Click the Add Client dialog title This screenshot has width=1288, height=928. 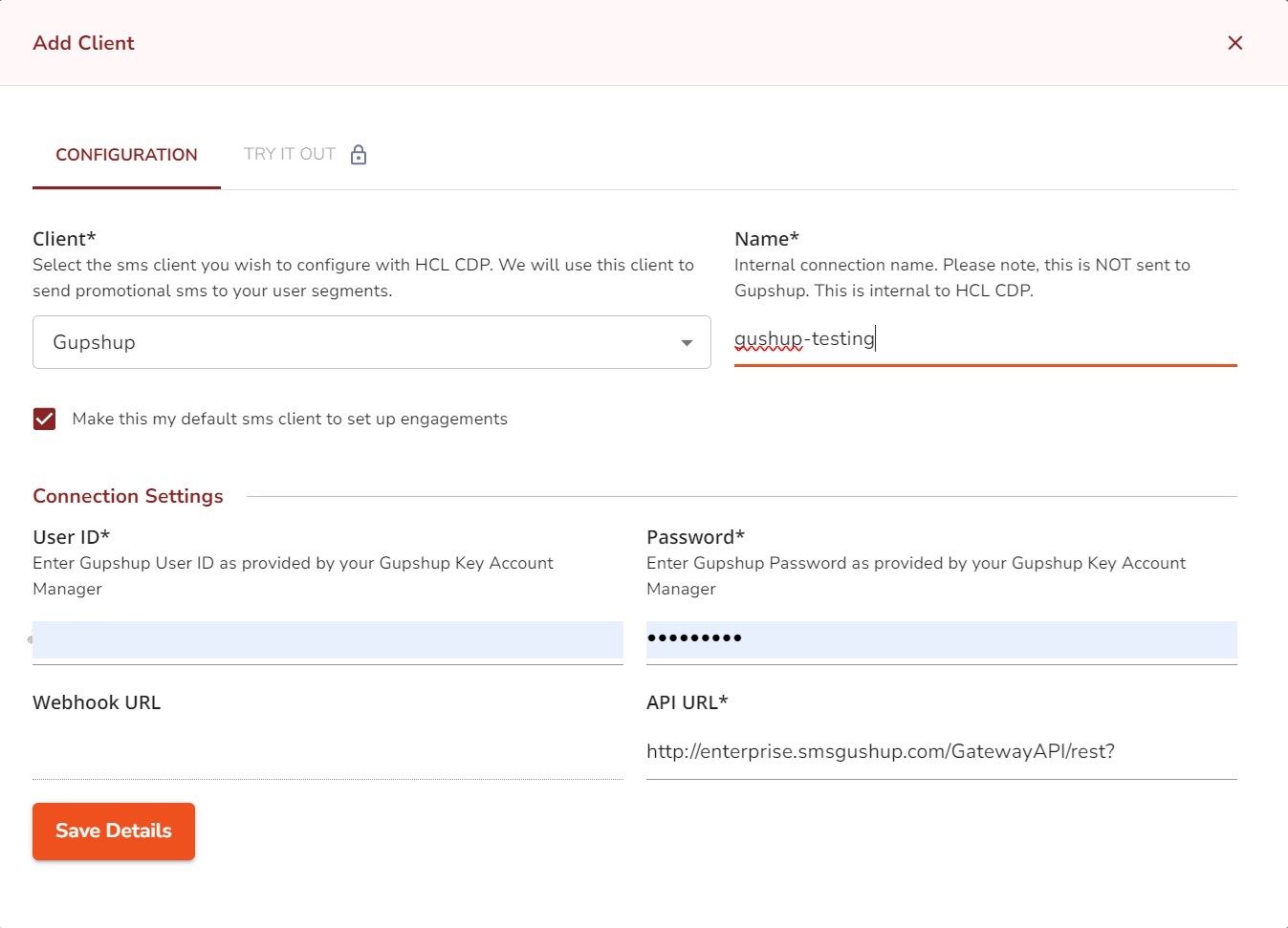click(84, 43)
